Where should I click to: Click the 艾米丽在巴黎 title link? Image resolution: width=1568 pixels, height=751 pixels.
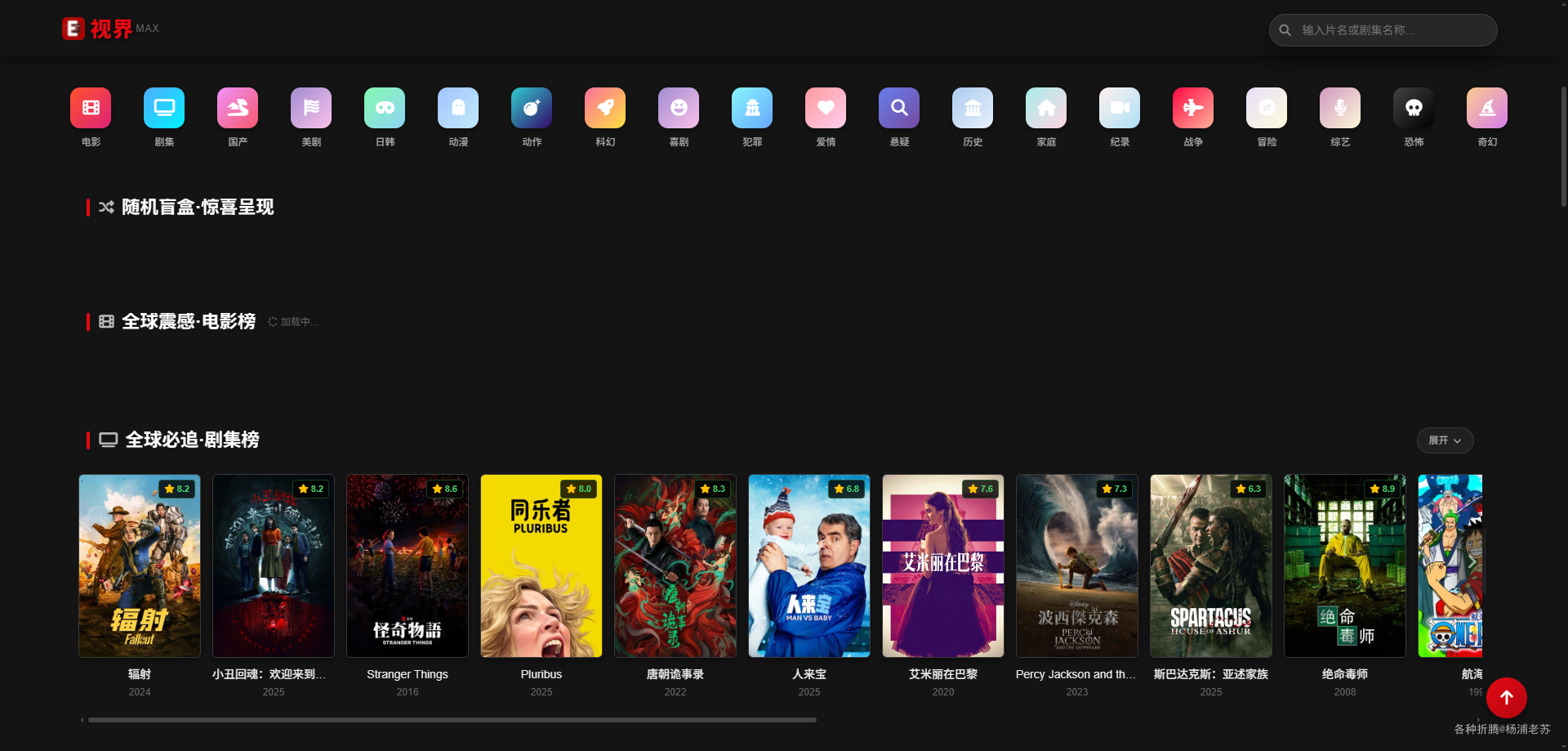(x=943, y=674)
